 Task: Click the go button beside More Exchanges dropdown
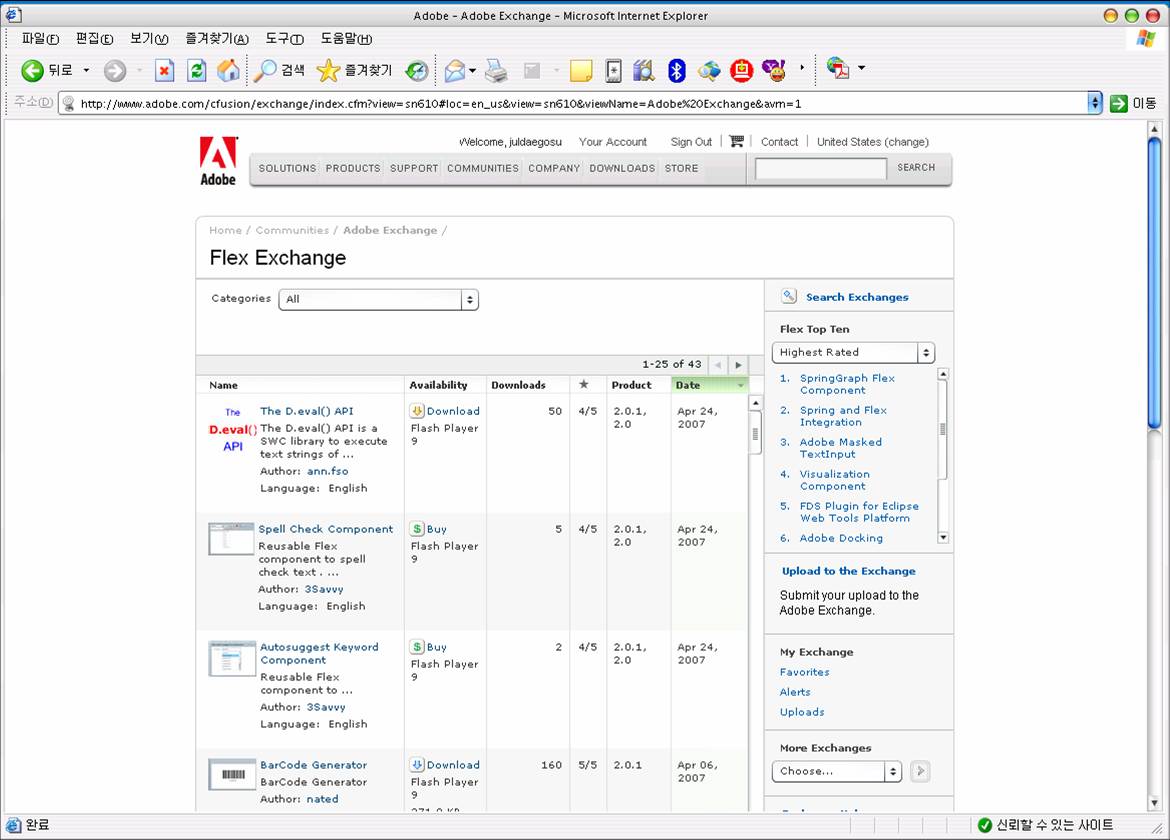919,771
